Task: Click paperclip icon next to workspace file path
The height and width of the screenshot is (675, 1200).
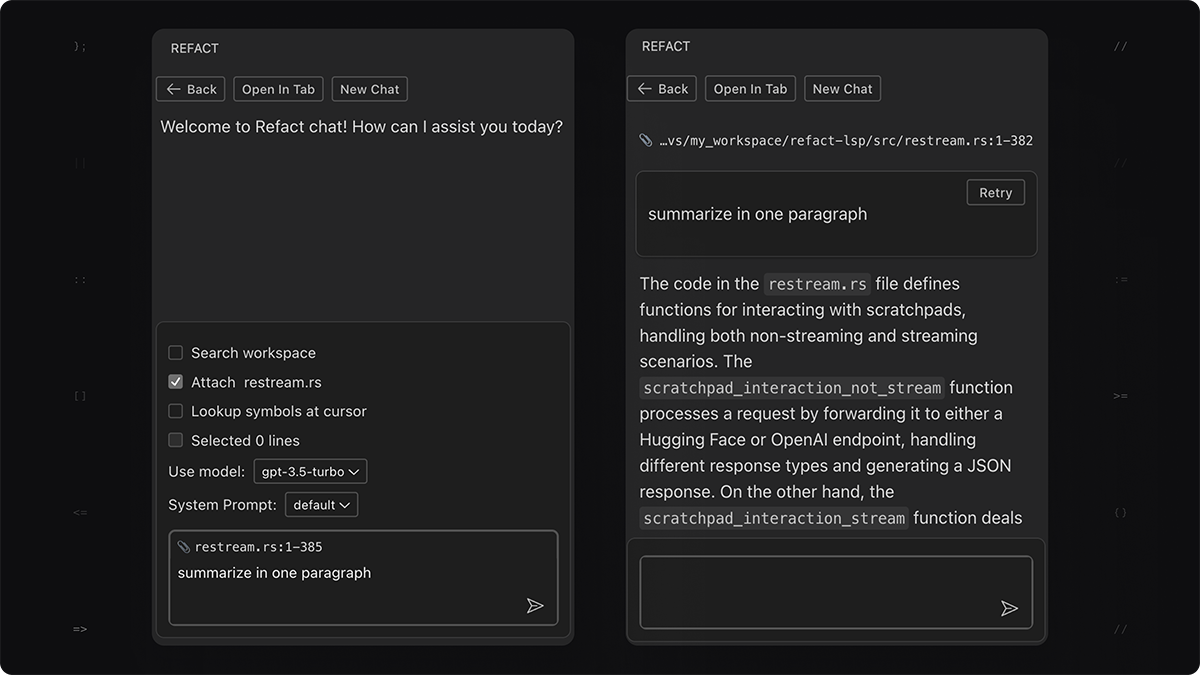Action: [x=646, y=140]
